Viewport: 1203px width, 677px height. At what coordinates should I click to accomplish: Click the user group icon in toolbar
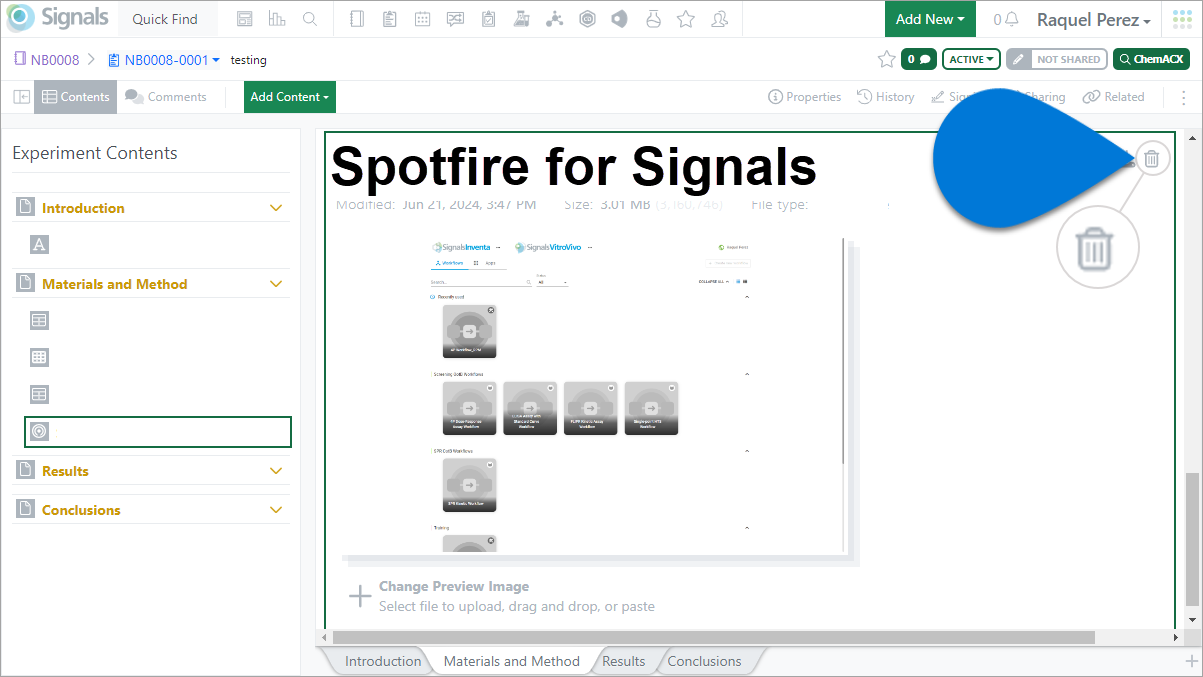719,19
